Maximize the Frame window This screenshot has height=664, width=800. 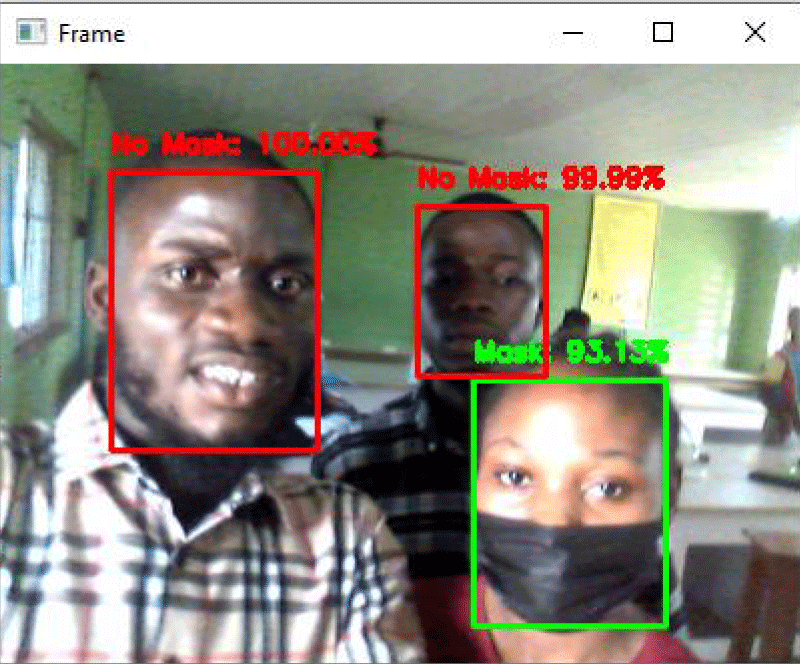[x=663, y=33]
